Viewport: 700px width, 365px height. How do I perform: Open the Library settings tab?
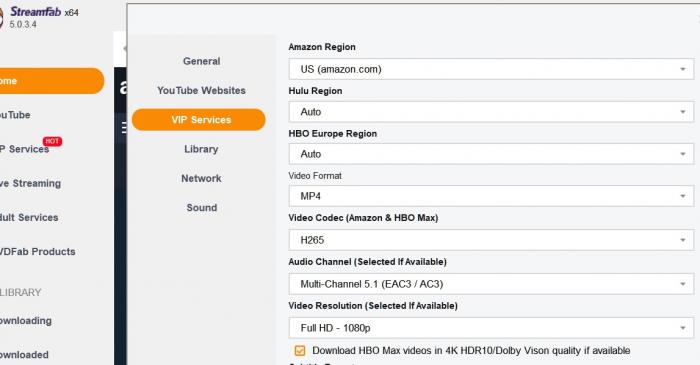click(201, 149)
